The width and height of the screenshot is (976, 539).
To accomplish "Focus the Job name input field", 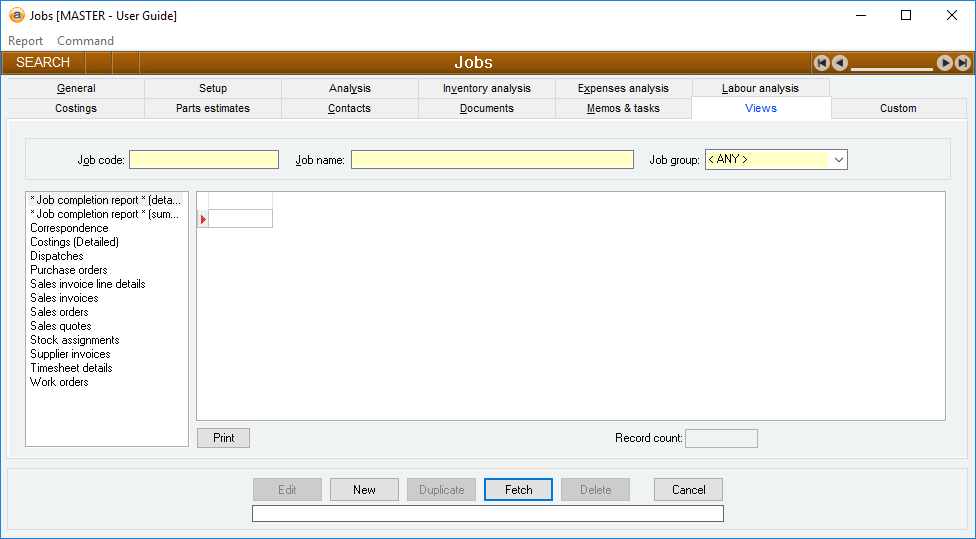I will [492, 160].
